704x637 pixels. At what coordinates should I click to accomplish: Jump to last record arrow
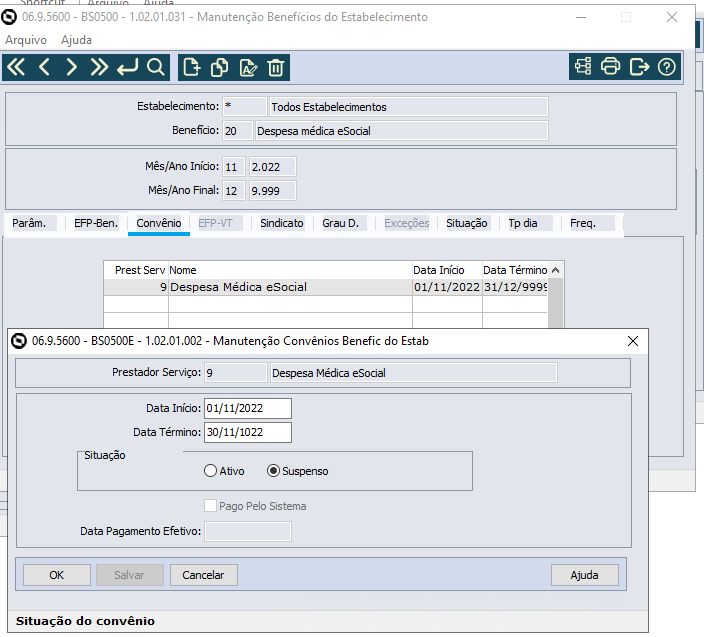(99, 67)
